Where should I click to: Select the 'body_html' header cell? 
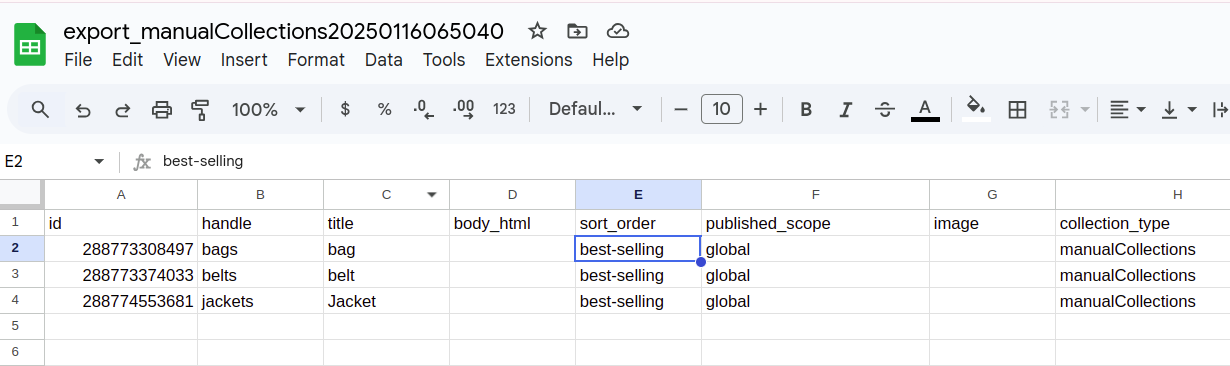point(512,223)
